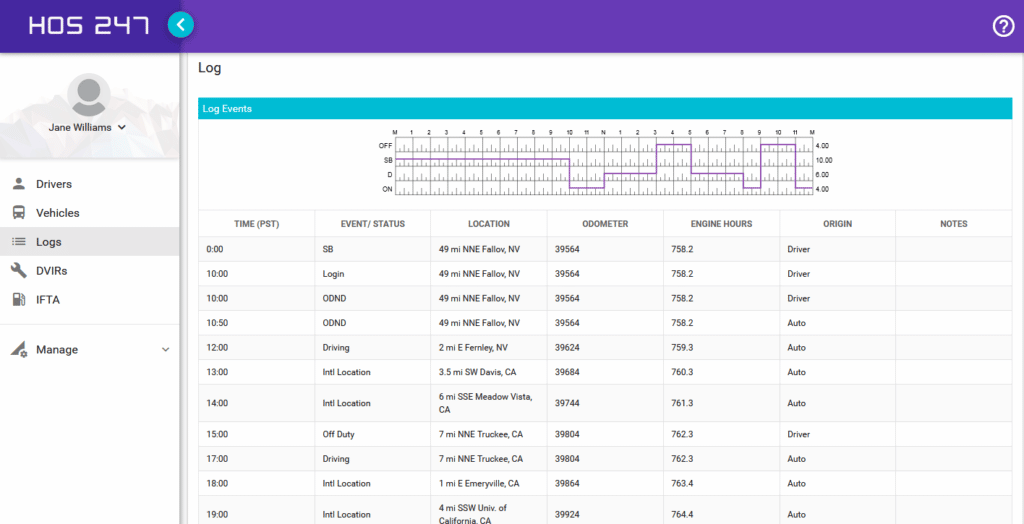
Task: Click the Drivers person icon
Action: [18, 184]
